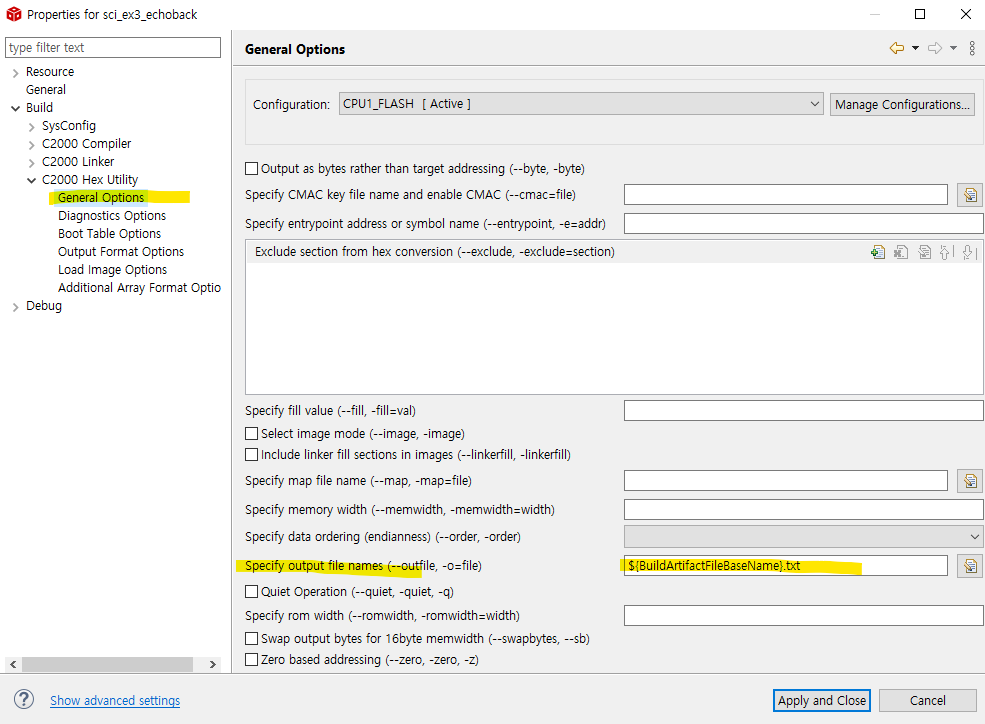Viewport: 985px width, 724px height.
Task: Edit the exclude section entry icon
Action: (x=924, y=252)
